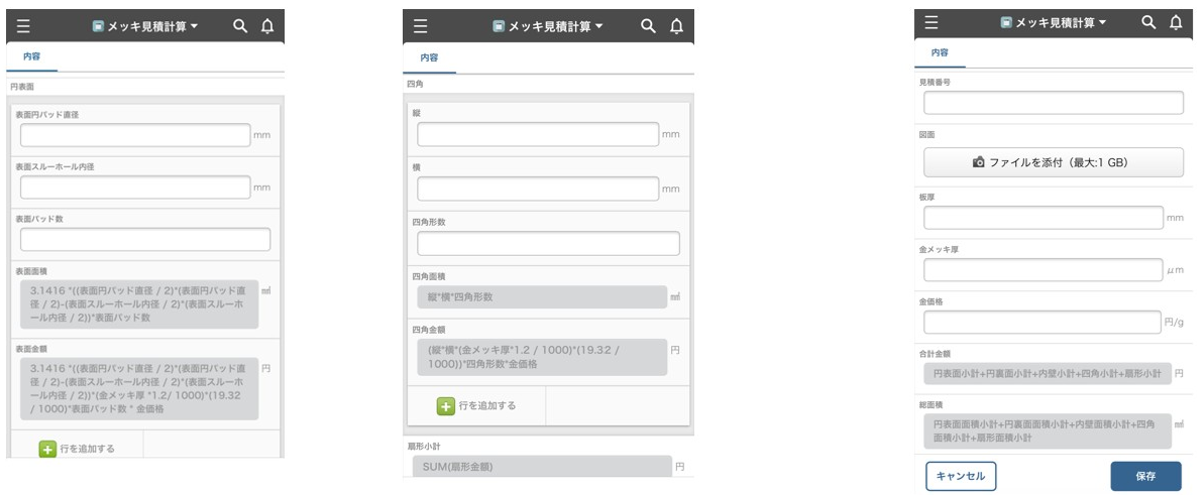Screen dimensions: 1197x497
Task: Focus the 表面円パッド直径 input field
Action: click(x=134, y=136)
